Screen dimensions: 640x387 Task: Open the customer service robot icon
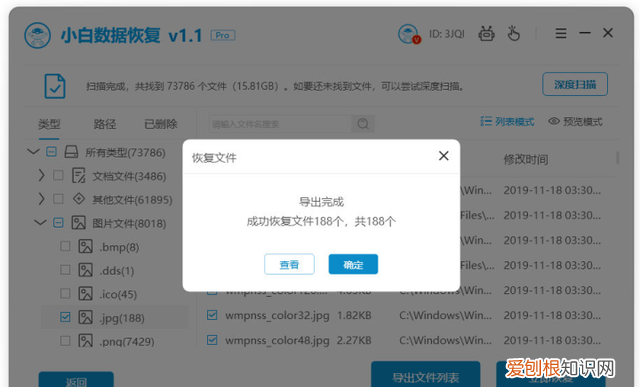click(x=486, y=33)
